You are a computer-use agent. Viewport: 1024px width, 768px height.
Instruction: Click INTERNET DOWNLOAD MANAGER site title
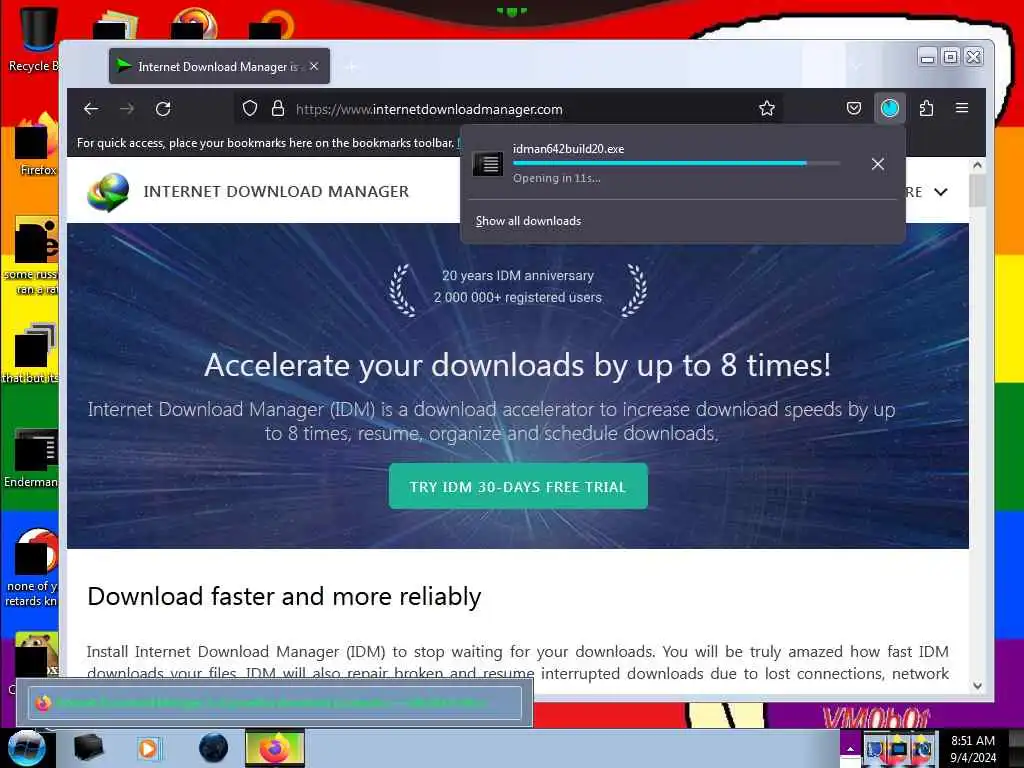pyautogui.click(x=276, y=191)
